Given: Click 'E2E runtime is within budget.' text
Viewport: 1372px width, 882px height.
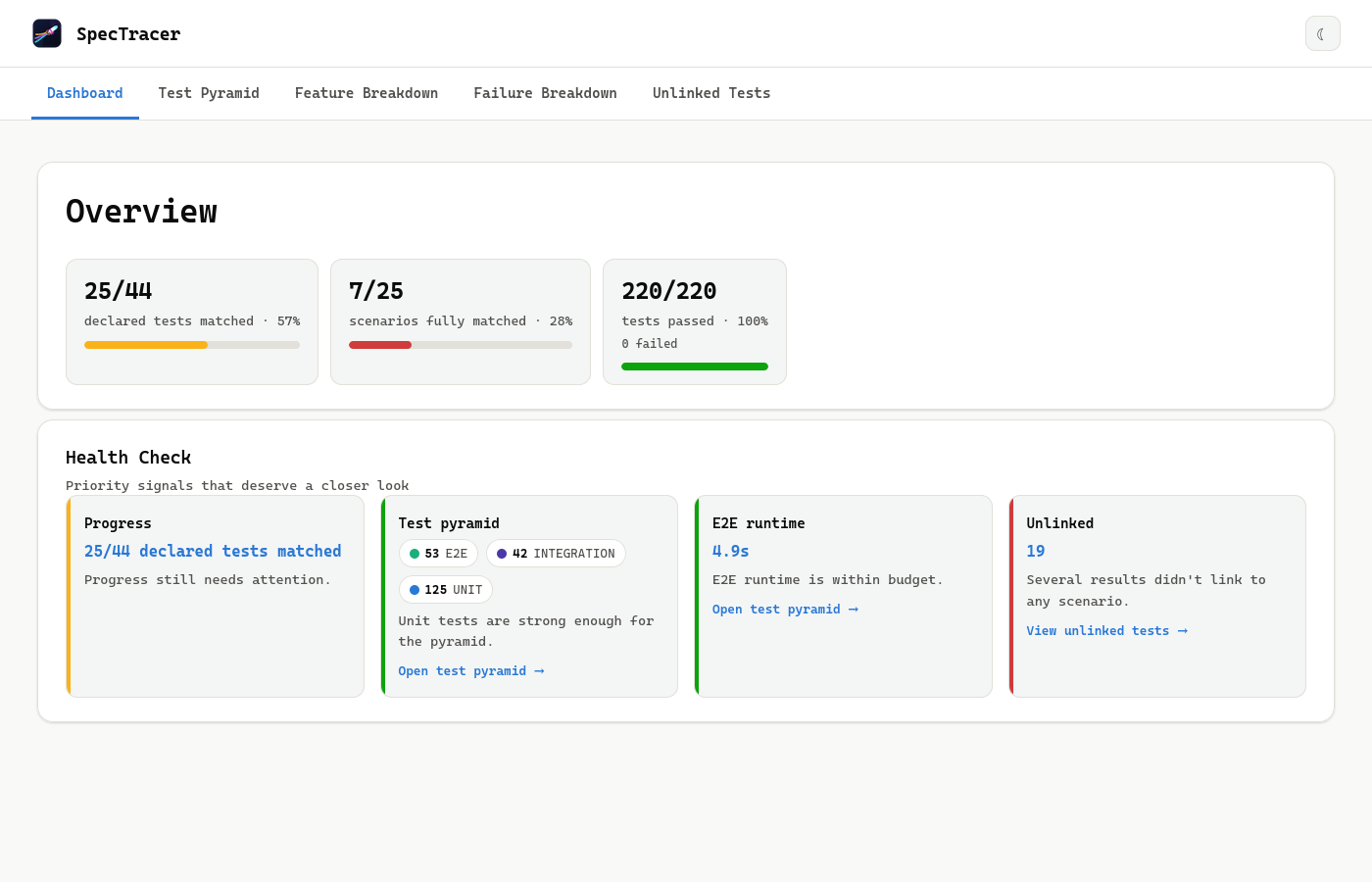Looking at the screenshot, I should coord(828,580).
